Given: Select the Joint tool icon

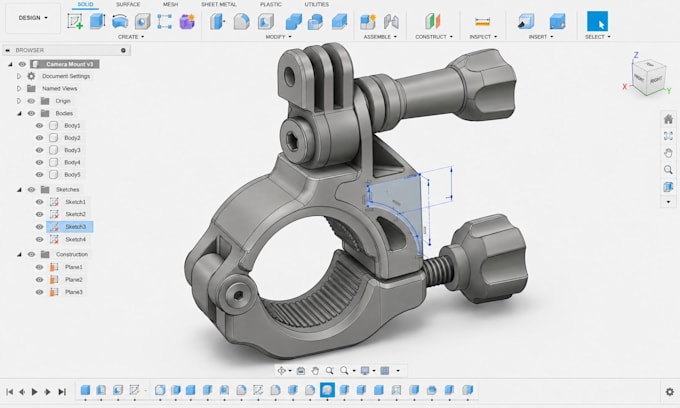Looking at the screenshot, I should click(x=391, y=21).
